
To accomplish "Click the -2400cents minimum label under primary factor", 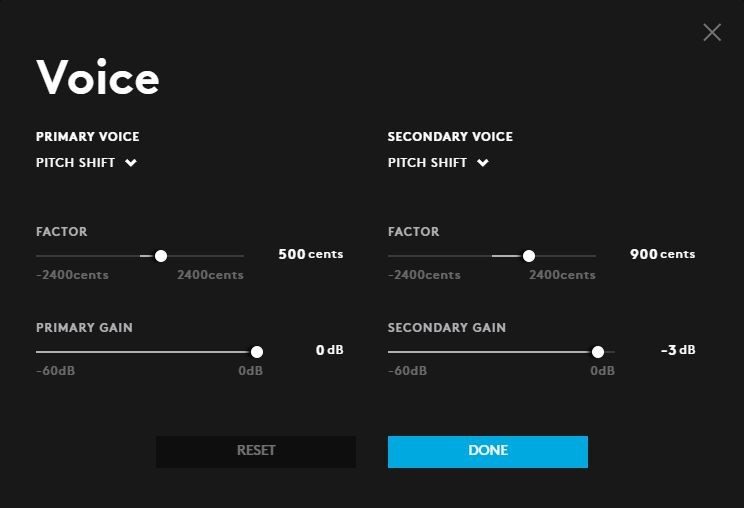I will (x=72, y=275).
